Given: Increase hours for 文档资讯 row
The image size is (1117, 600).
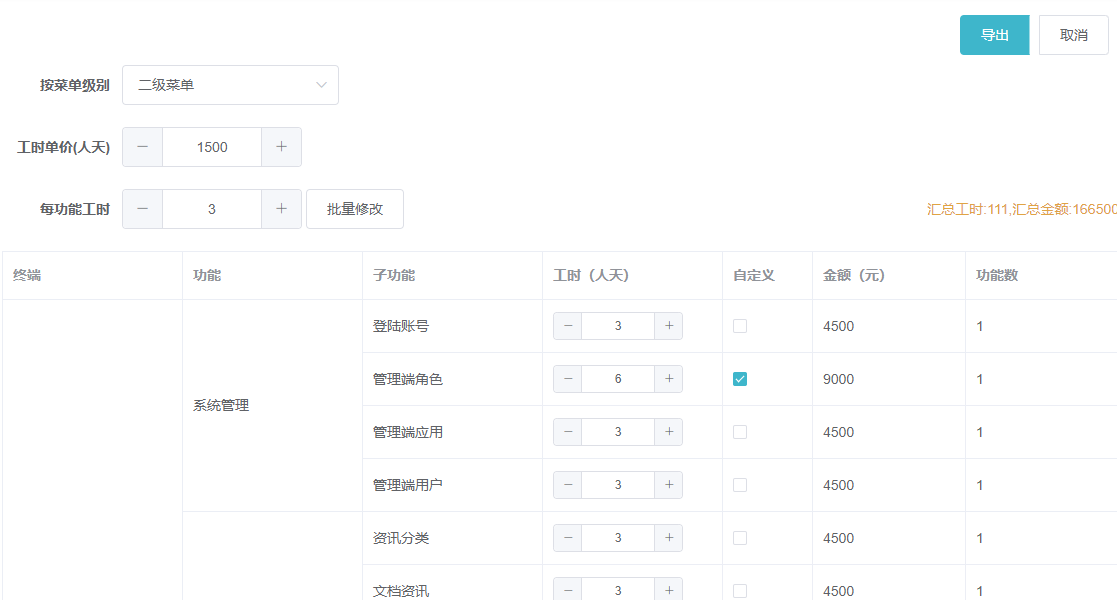Looking at the screenshot, I should pyautogui.click(x=669, y=590).
